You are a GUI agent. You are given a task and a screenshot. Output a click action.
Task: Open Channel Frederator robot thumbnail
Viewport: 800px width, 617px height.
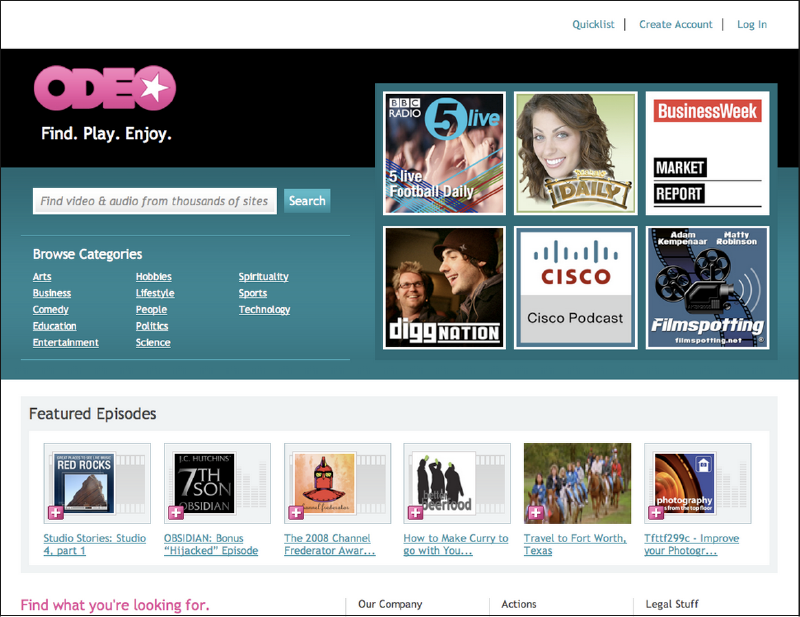337,483
